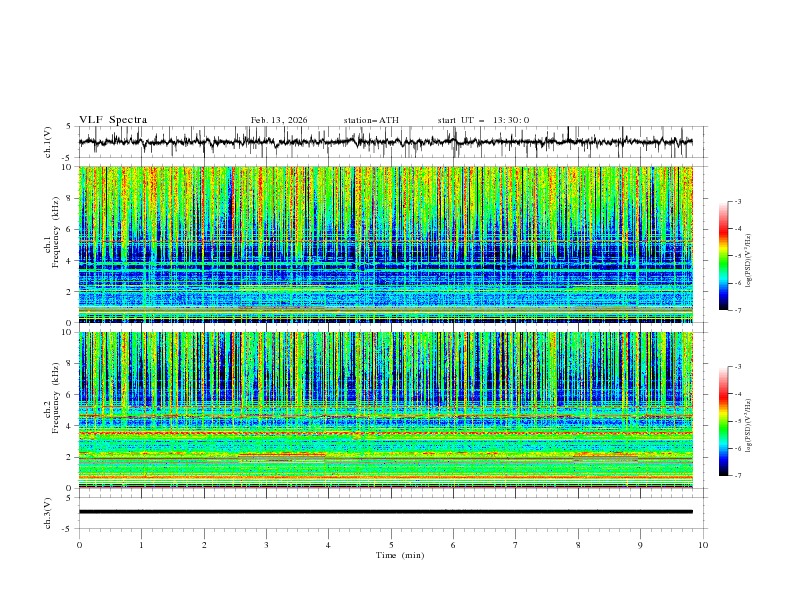Click the ch.3(V) axis label

point(49,512)
